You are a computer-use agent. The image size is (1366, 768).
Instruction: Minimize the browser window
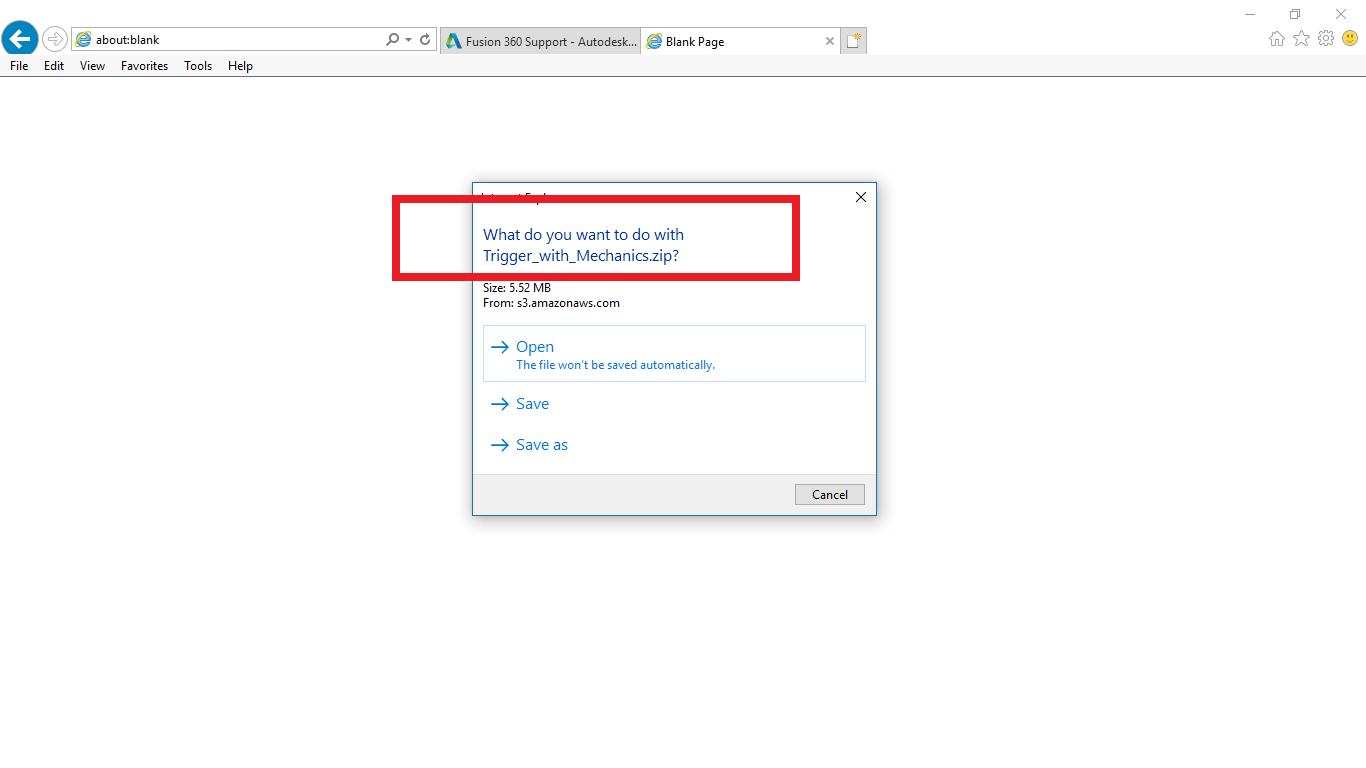coord(1250,14)
